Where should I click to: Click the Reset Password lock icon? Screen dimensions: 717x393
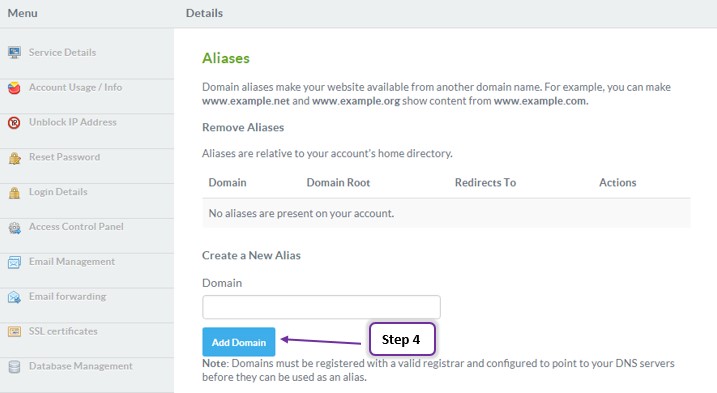tap(14, 158)
